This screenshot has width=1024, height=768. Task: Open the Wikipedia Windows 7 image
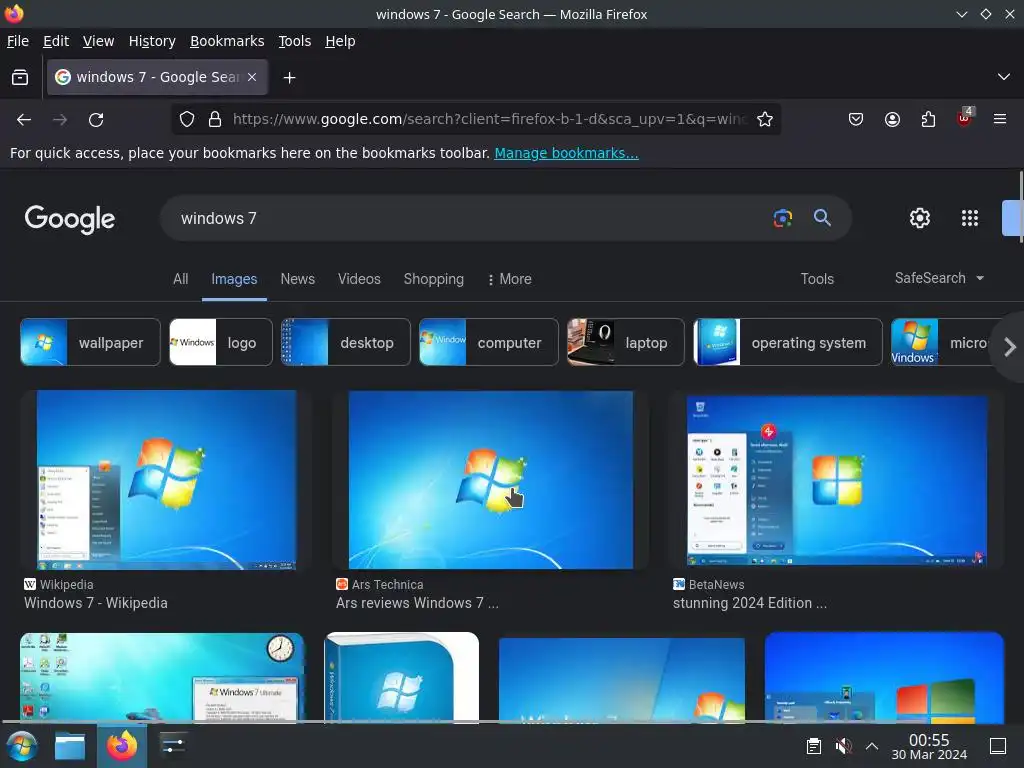pos(167,480)
